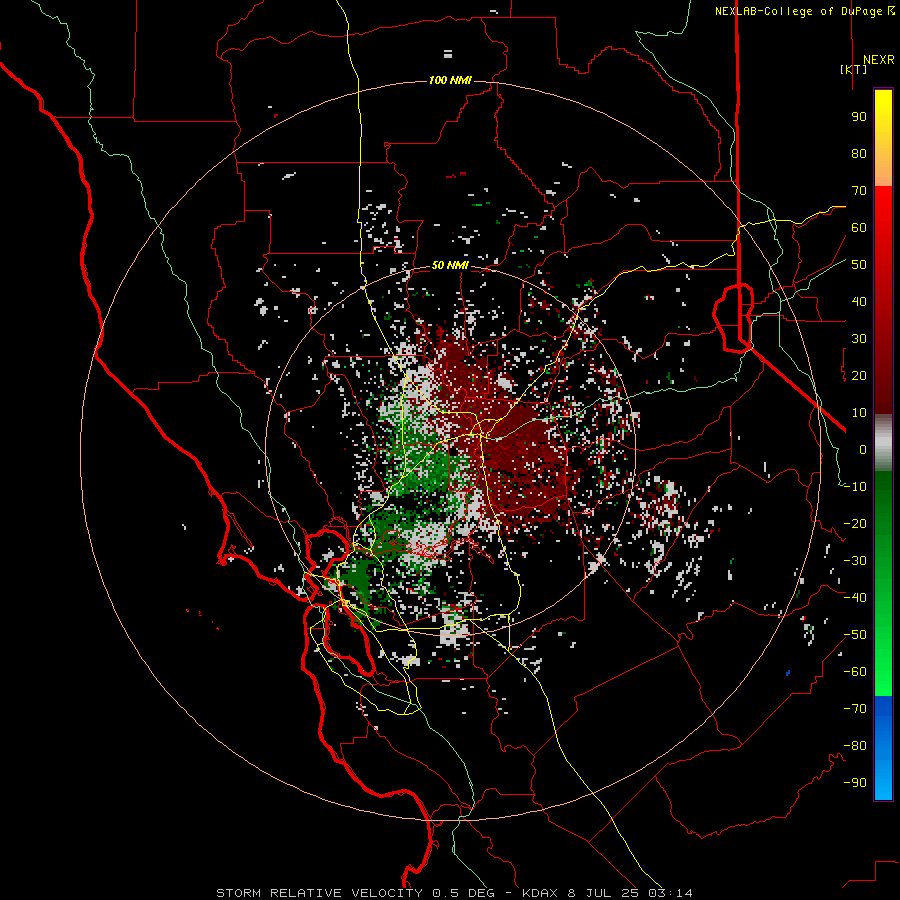Click the 0 value on the velocity scale
Image resolution: width=900 pixels, height=900 pixels.
[863, 449]
